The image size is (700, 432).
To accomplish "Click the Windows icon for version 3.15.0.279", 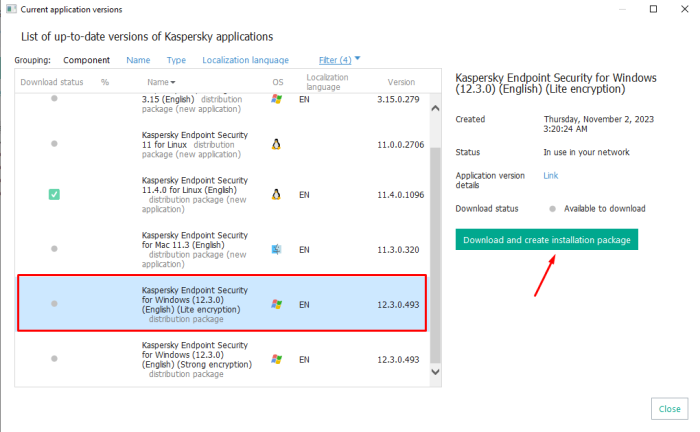I will [277, 99].
